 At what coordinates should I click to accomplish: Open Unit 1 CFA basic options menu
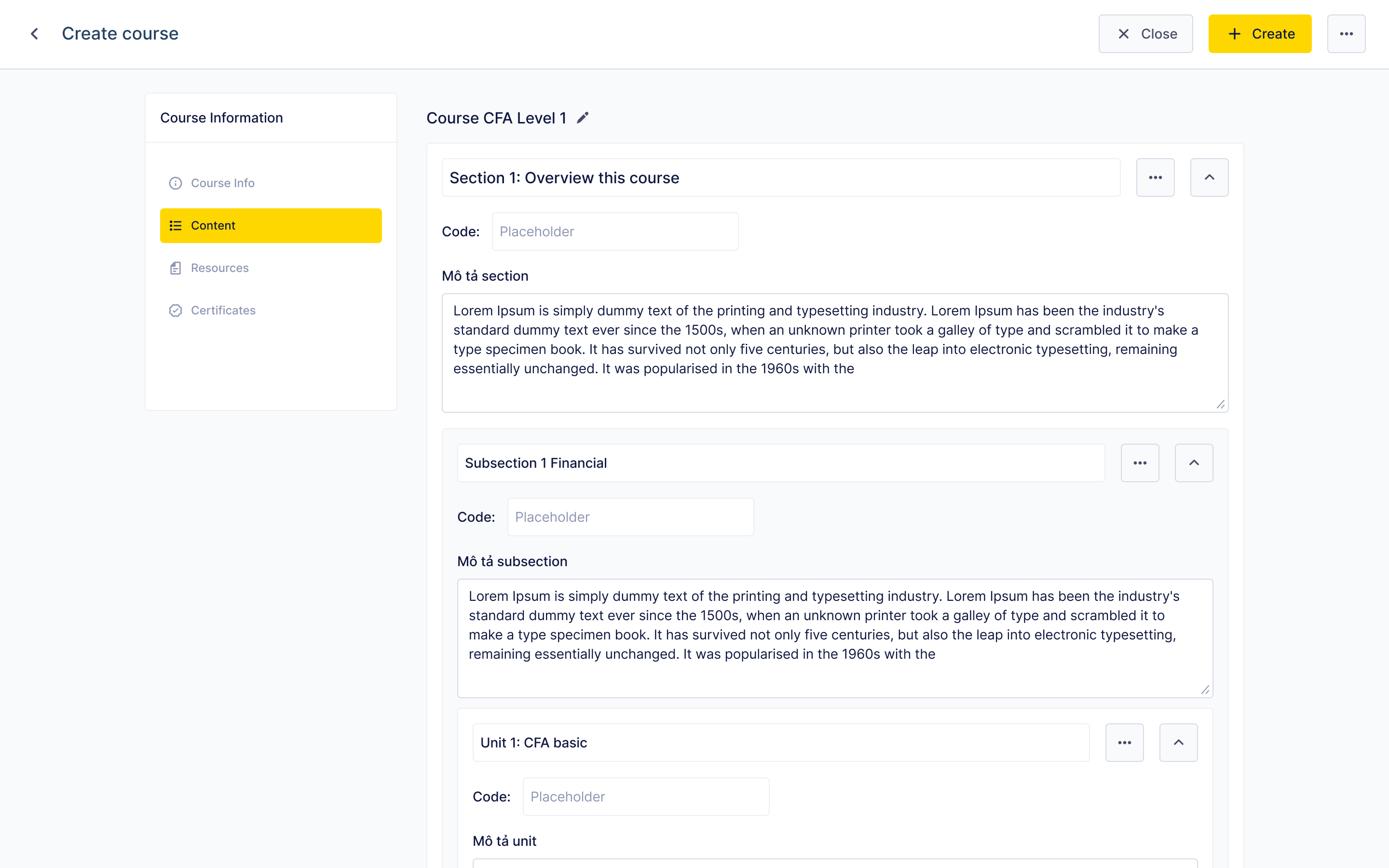point(1124,742)
